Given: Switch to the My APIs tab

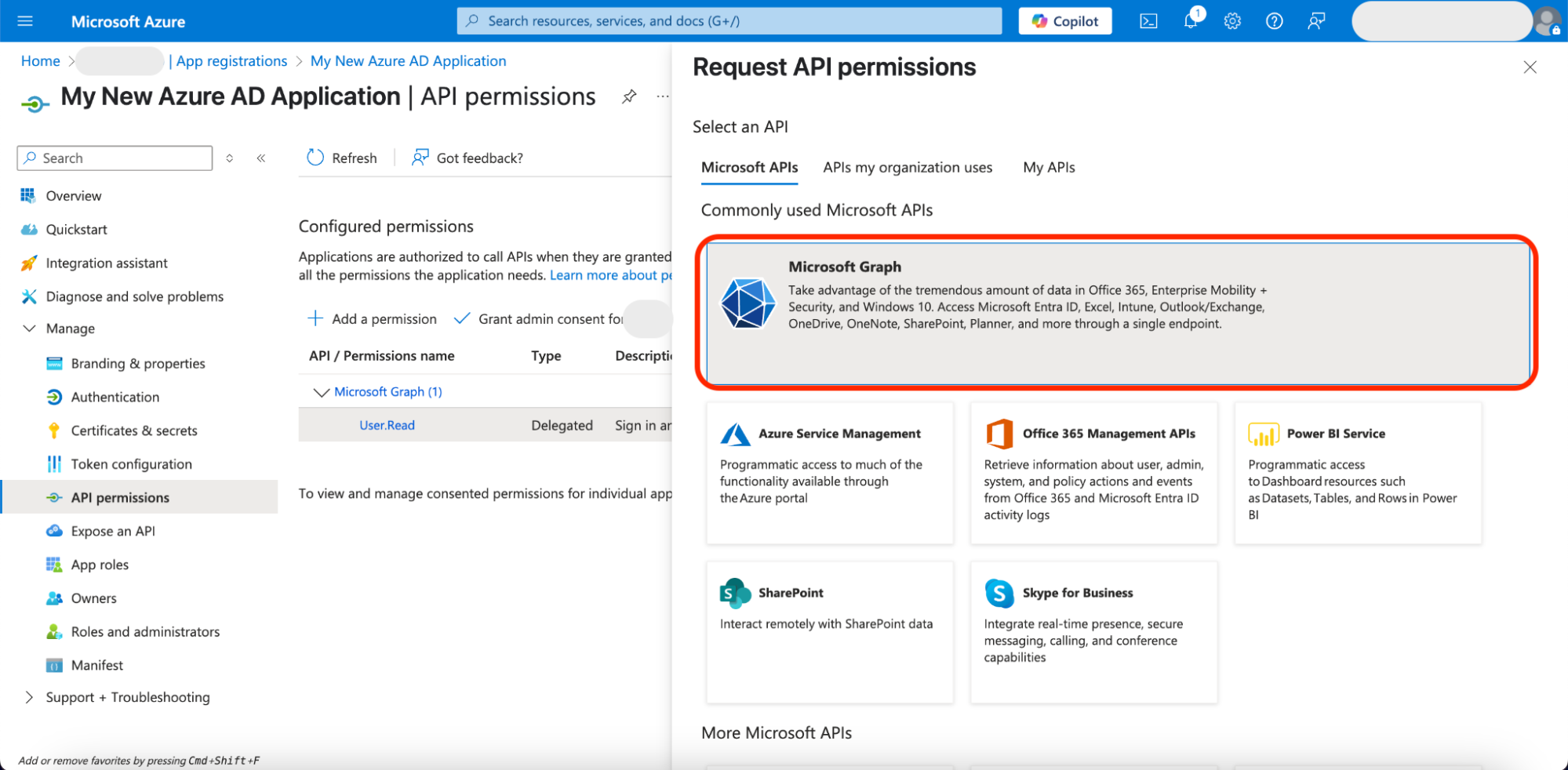Looking at the screenshot, I should click(x=1049, y=168).
